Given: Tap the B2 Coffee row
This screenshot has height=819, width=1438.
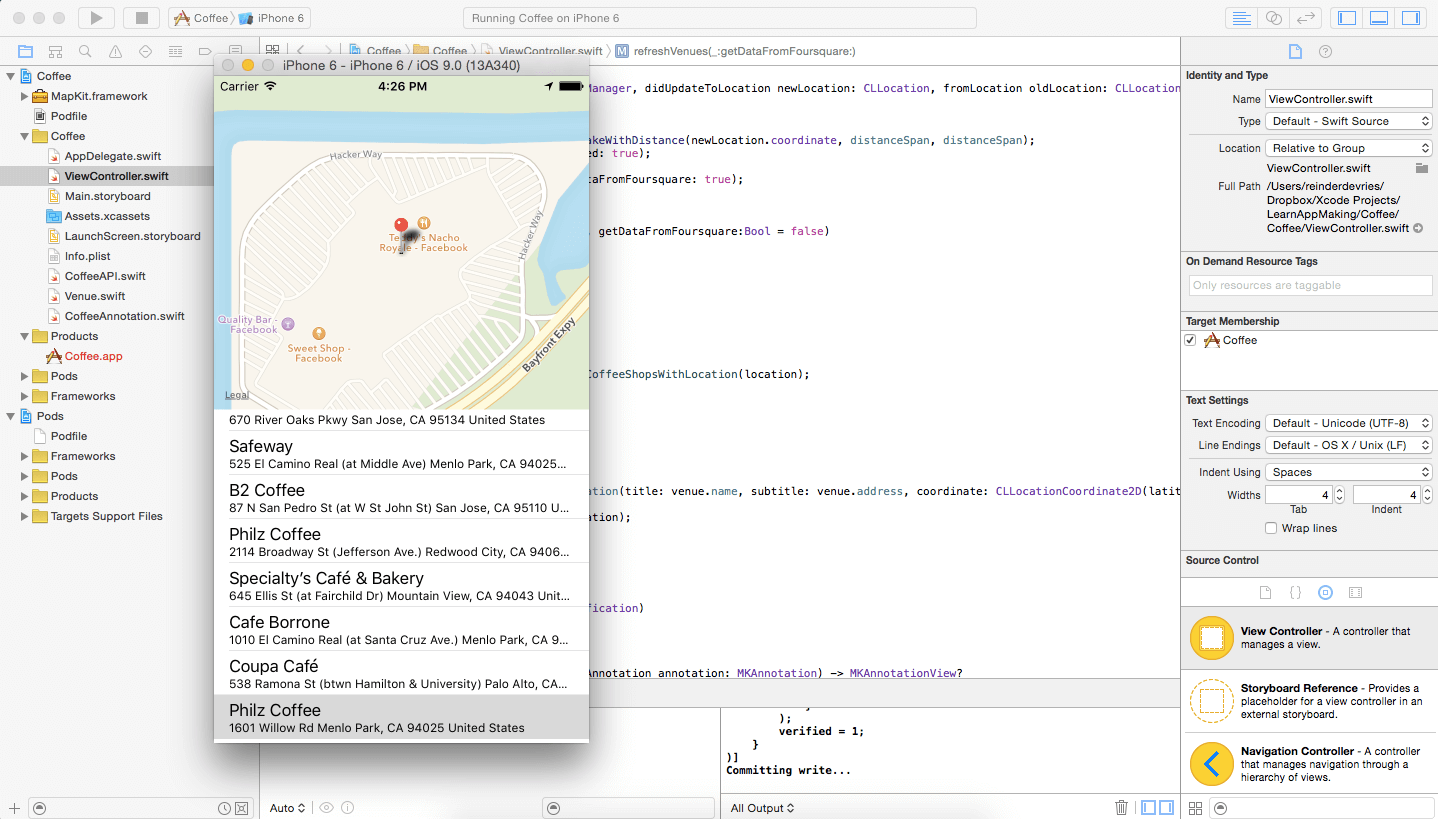Looking at the screenshot, I should pyautogui.click(x=401, y=497).
